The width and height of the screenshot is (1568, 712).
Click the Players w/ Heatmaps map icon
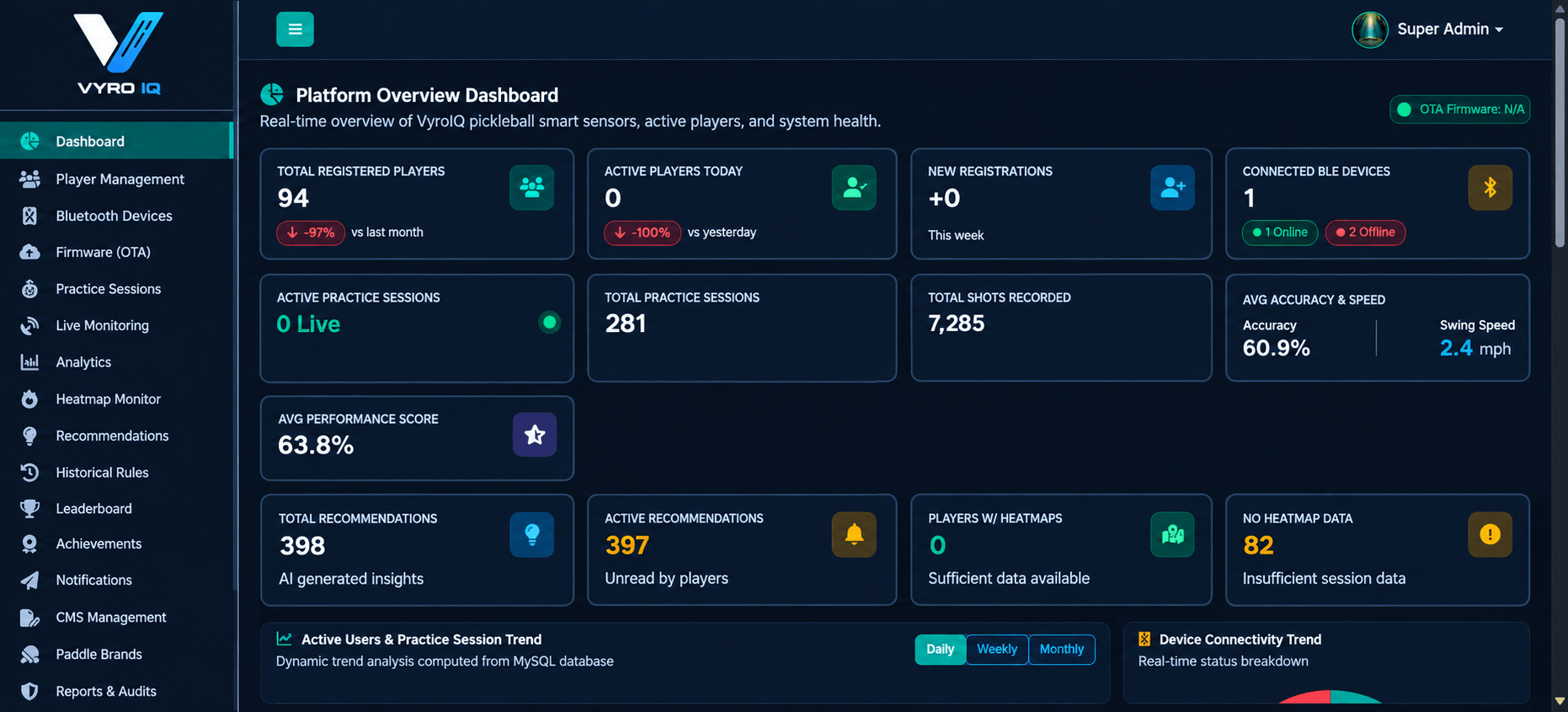click(1172, 534)
